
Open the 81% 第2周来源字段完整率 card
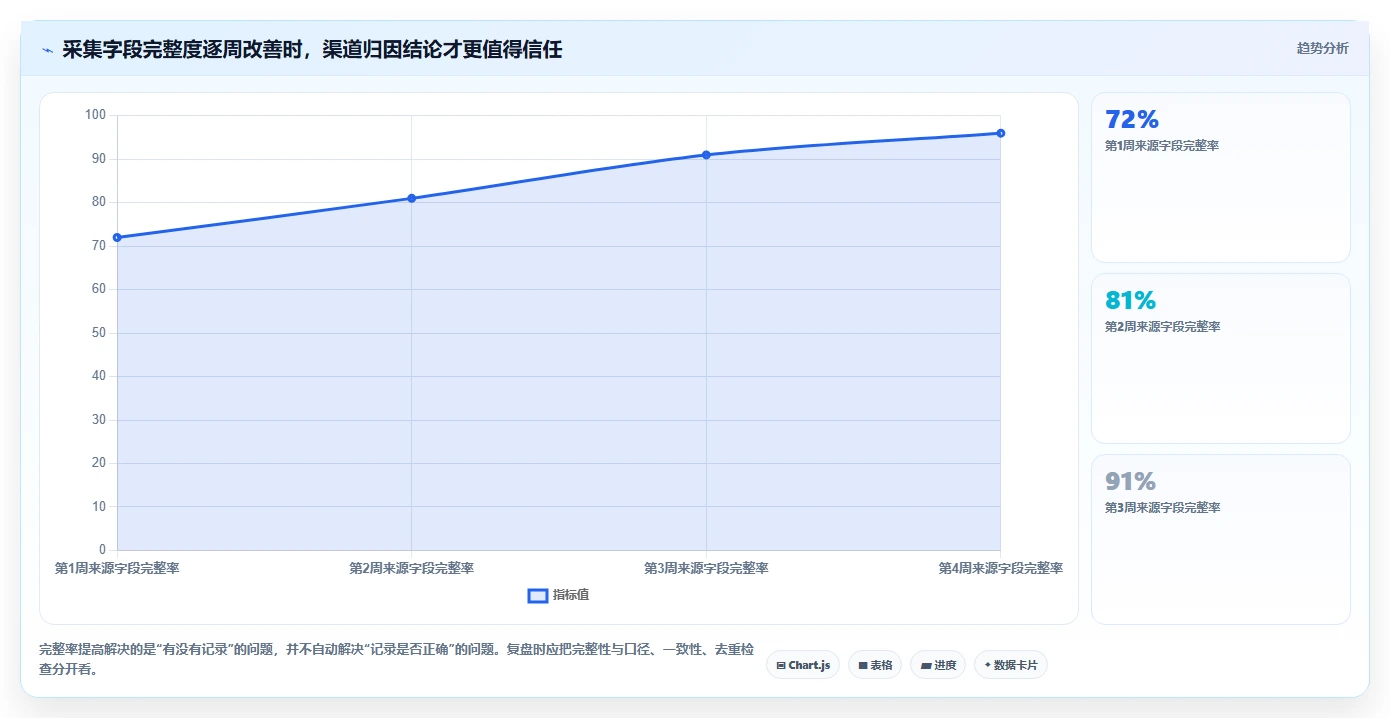point(1220,358)
